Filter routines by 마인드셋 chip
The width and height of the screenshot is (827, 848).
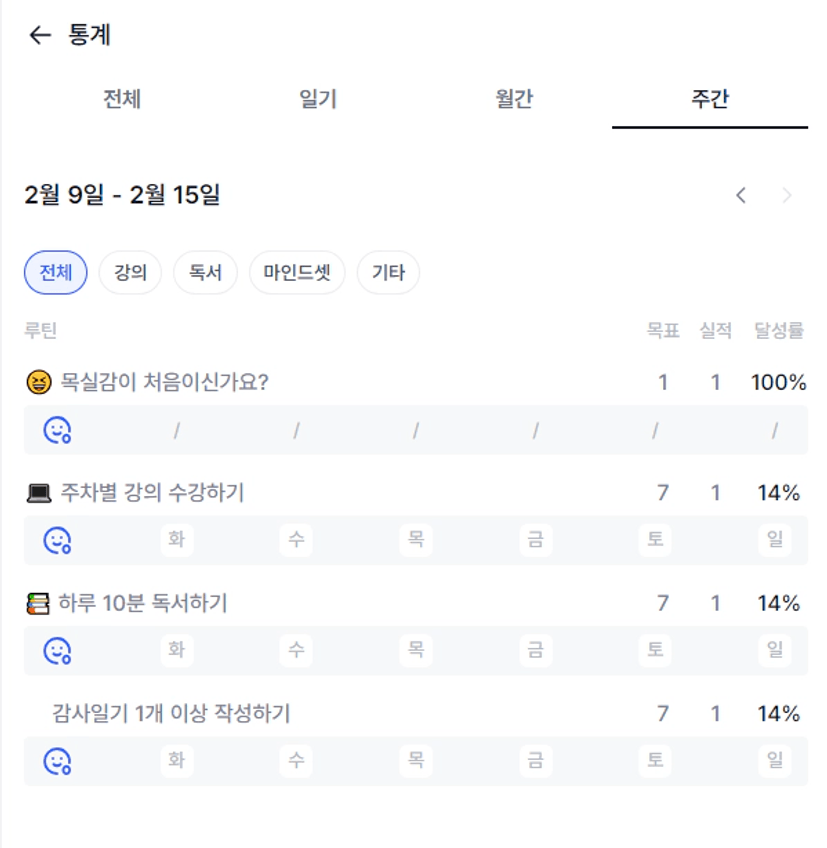(297, 273)
